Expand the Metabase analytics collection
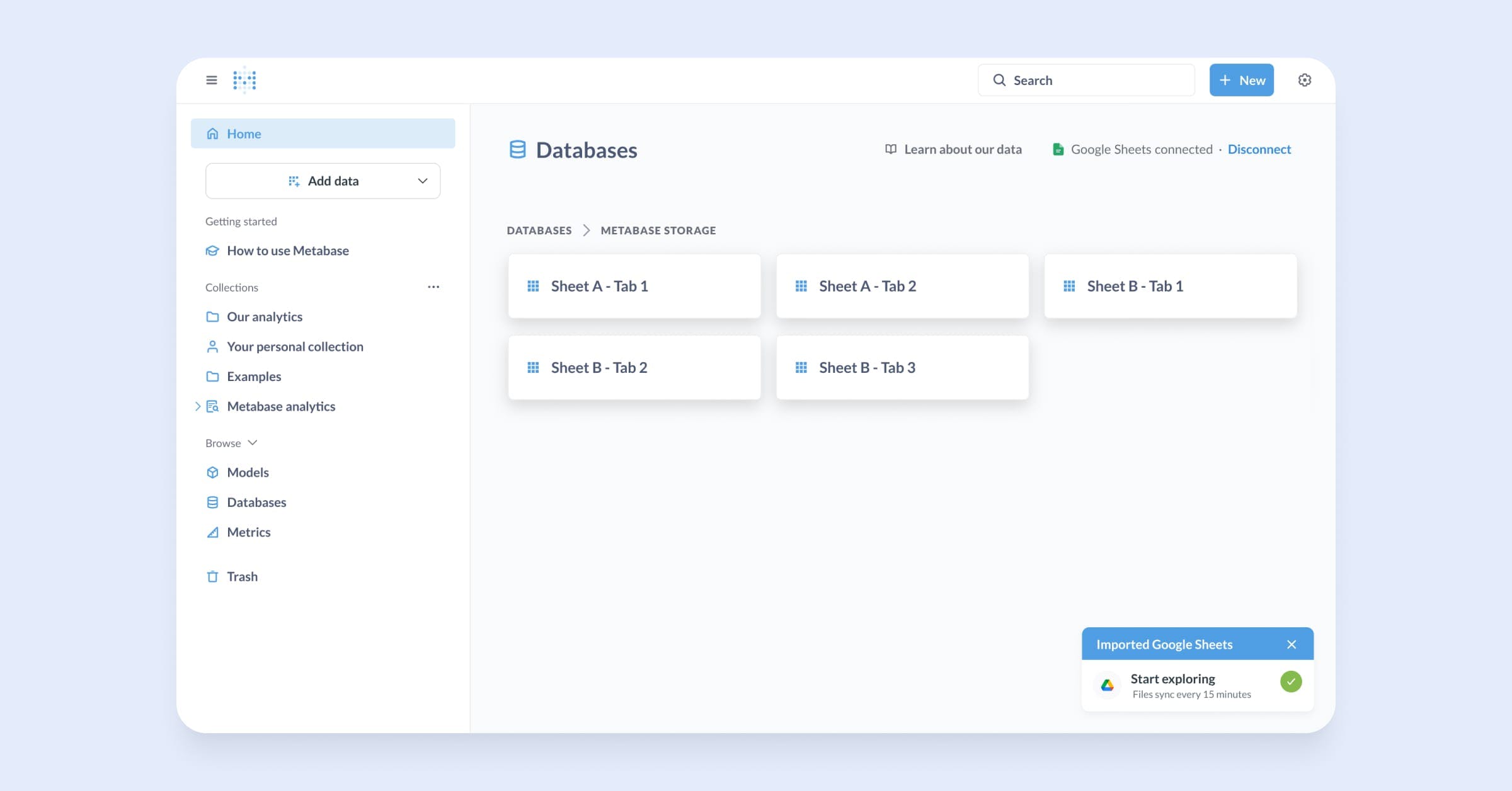Screen dimensions: 1512x791 point(197,406)
